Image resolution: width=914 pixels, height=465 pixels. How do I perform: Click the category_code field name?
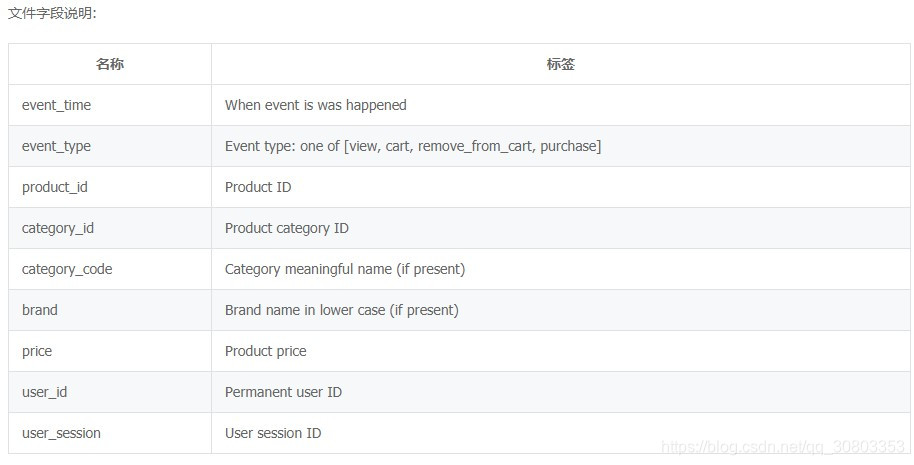(x=67, y=269)
